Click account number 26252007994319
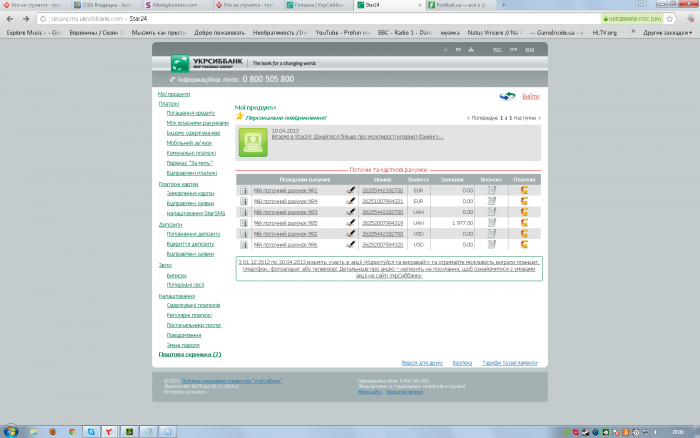The image size is (700, 438). pyautogui.click(x=383, y=223)
